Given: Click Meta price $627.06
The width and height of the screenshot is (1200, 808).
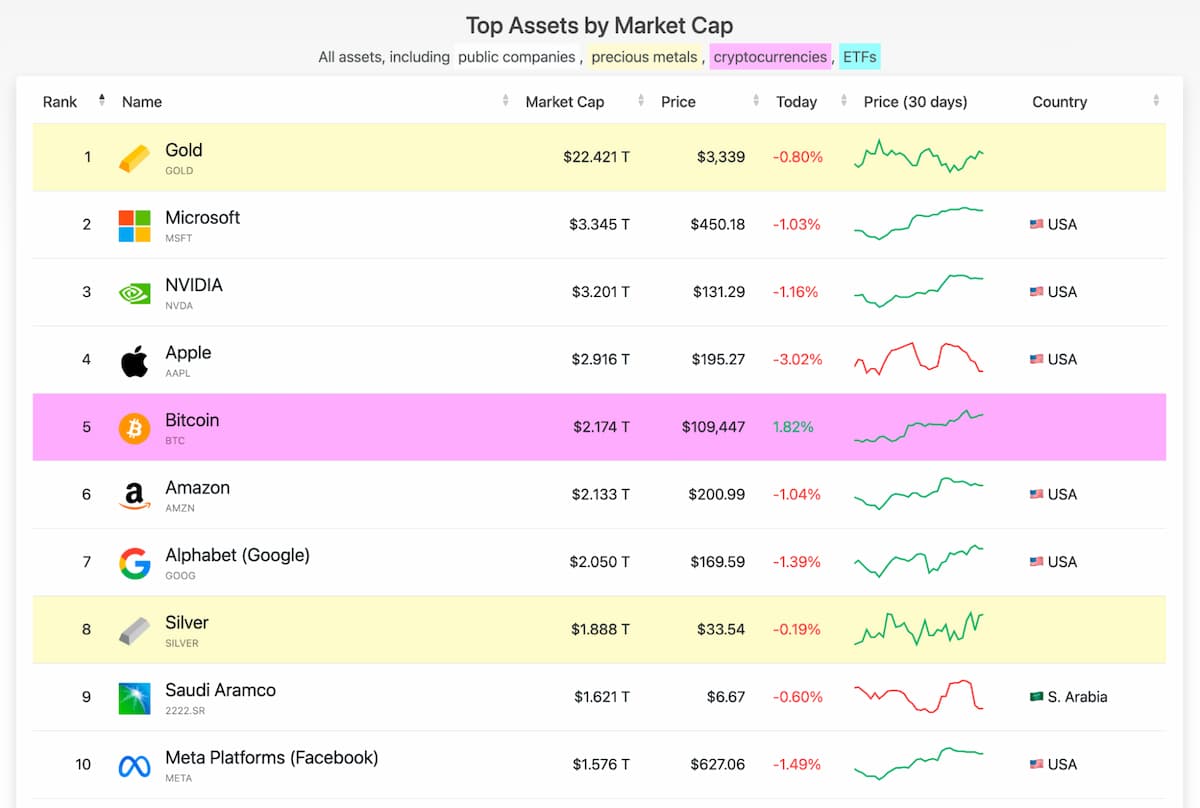Looking at the screenshot, I should pos(718,764).
